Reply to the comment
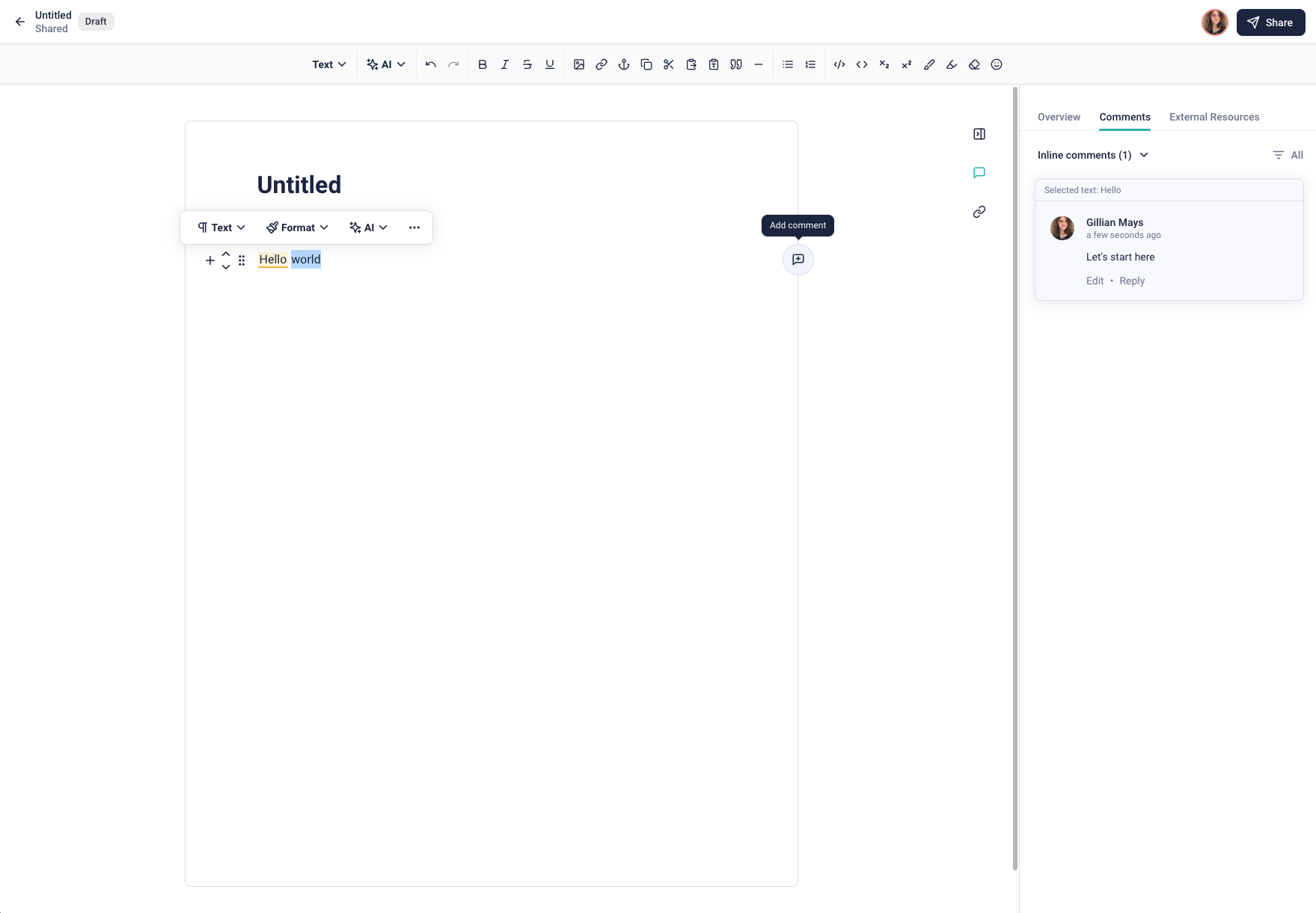 coord(1132,281)
